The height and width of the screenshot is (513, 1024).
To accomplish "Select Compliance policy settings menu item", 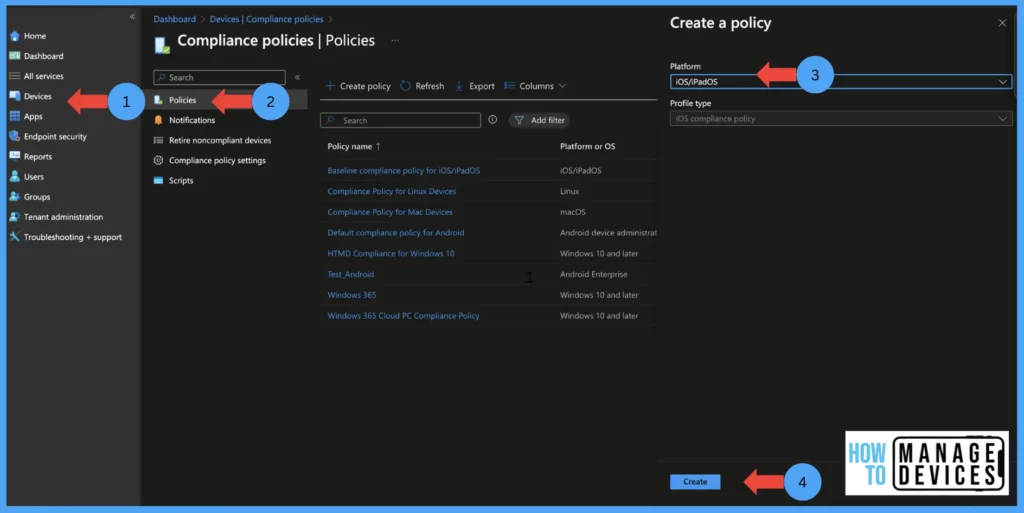I will pyautogui.click(x=217, y=160).
